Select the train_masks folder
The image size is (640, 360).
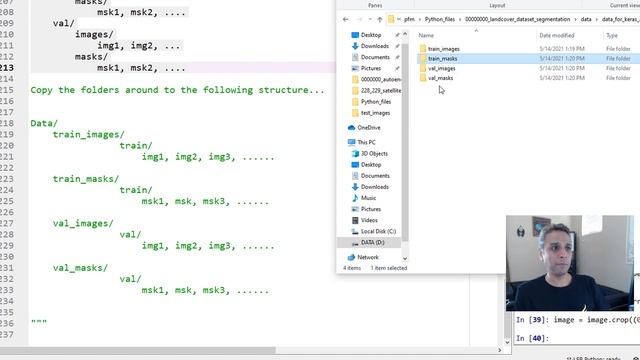[442, 59]
